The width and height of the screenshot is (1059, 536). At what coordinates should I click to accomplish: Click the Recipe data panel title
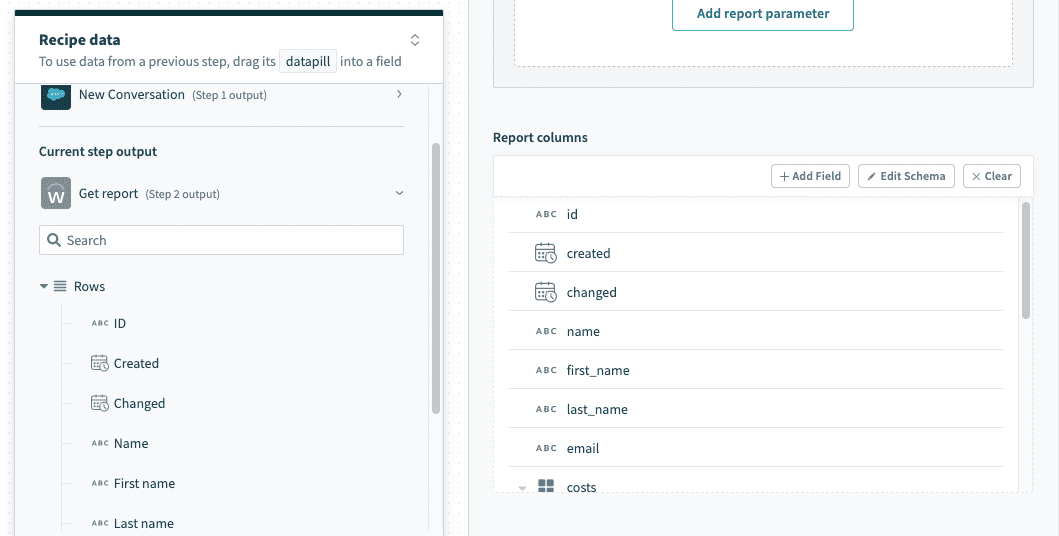(80, 40)
